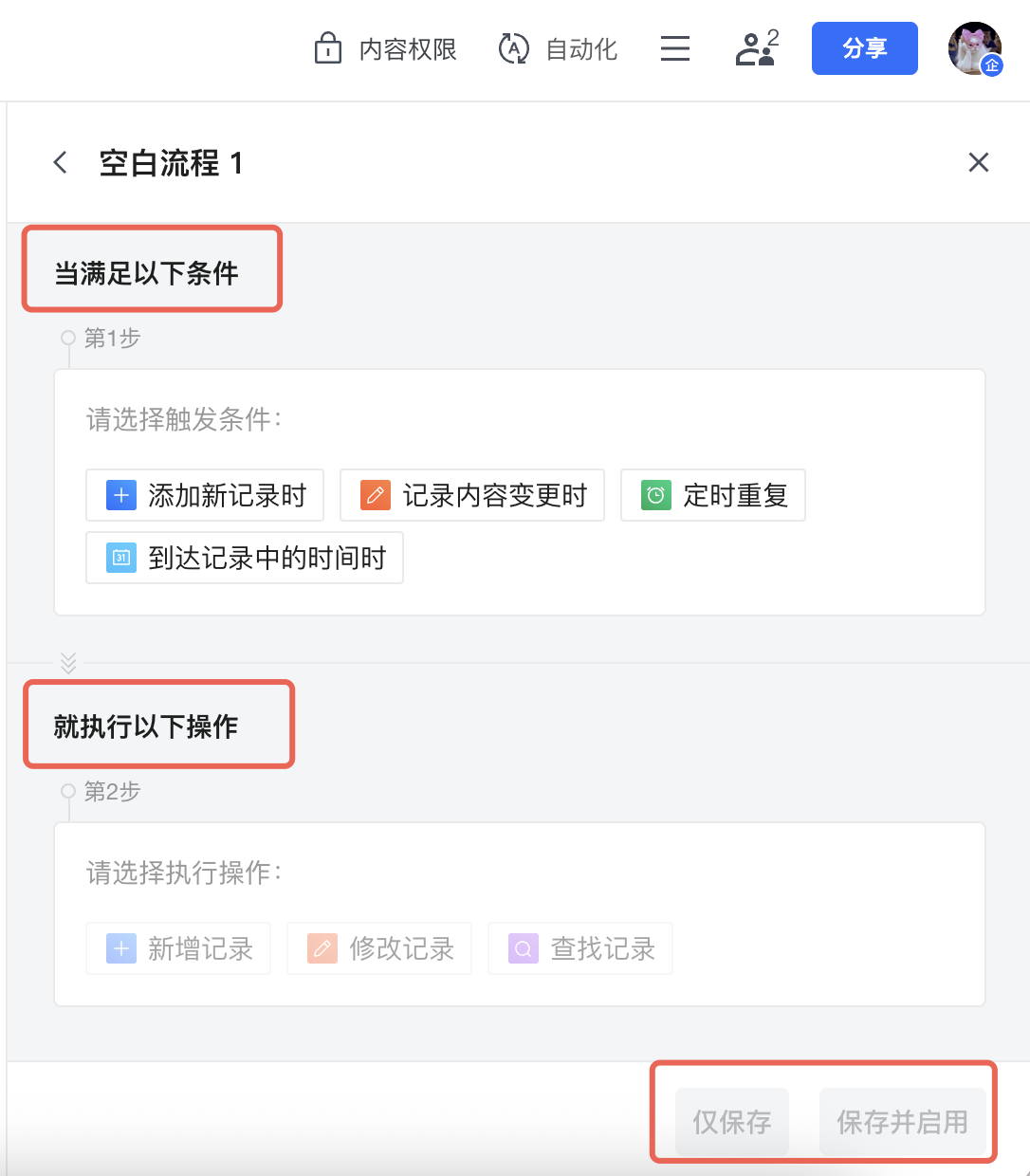Click the 新增记录 action option
Screen dimensions: 1030x1176
point(178,948)
